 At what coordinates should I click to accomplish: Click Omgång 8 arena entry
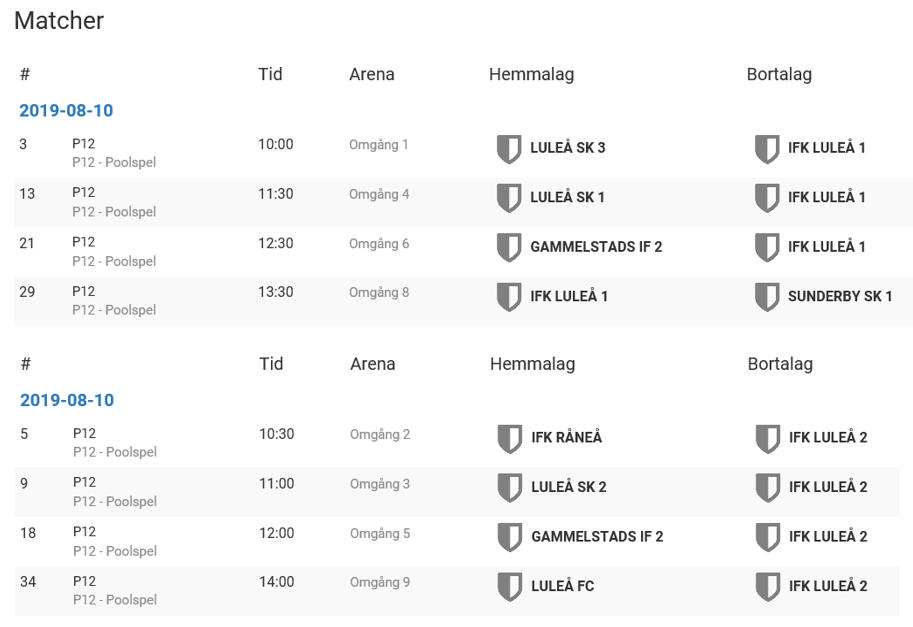click(379, 292)
